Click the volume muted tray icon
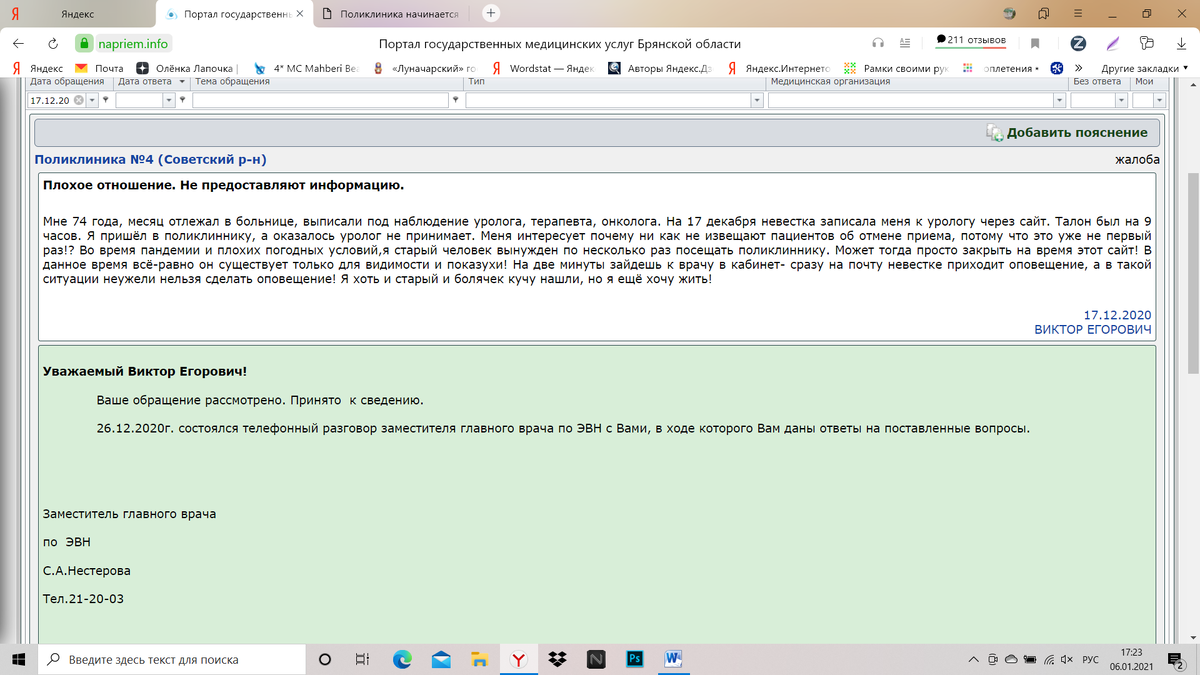 [1067, 659]
